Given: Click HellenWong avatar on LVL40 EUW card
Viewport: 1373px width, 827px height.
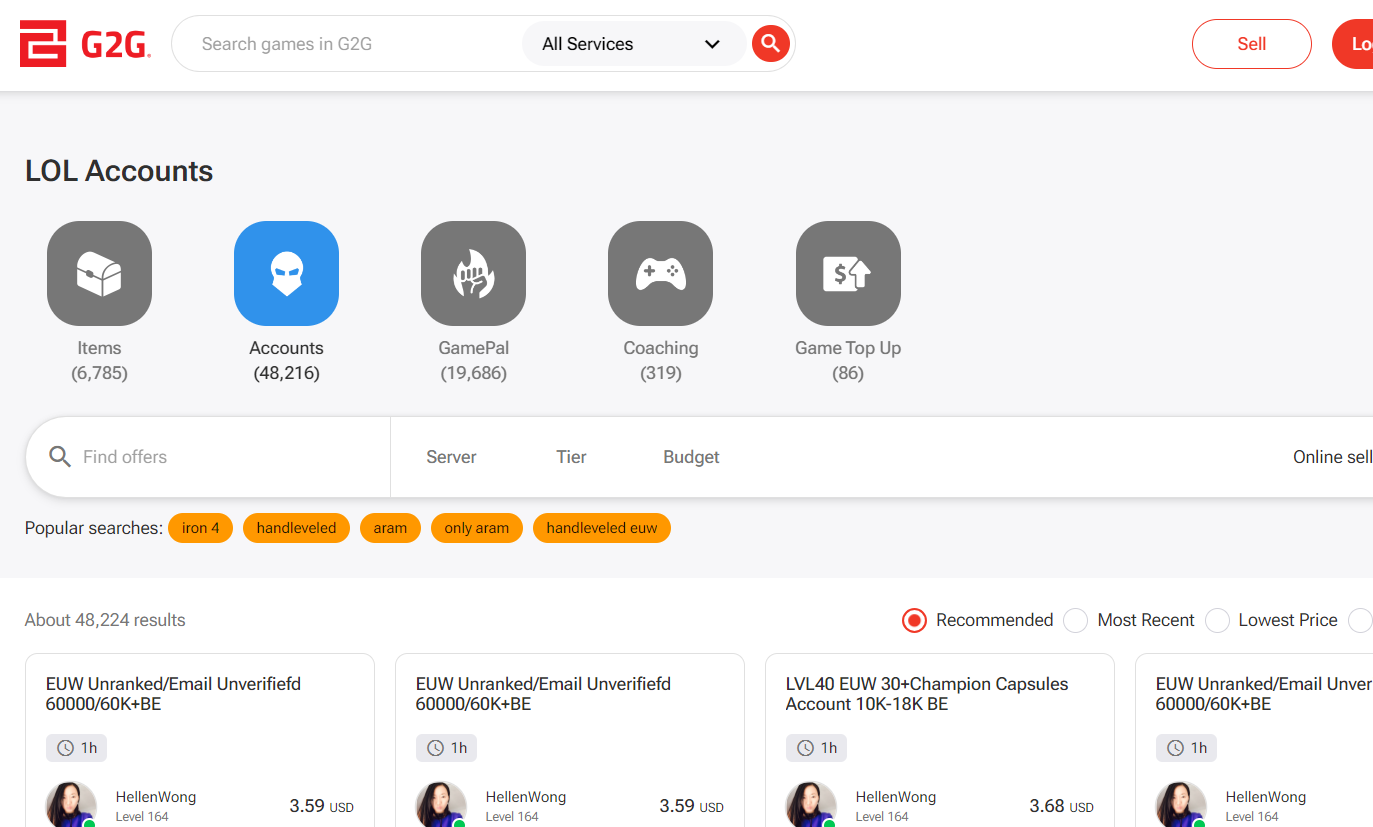Looking at the screenshot, I should pos(811,804).
